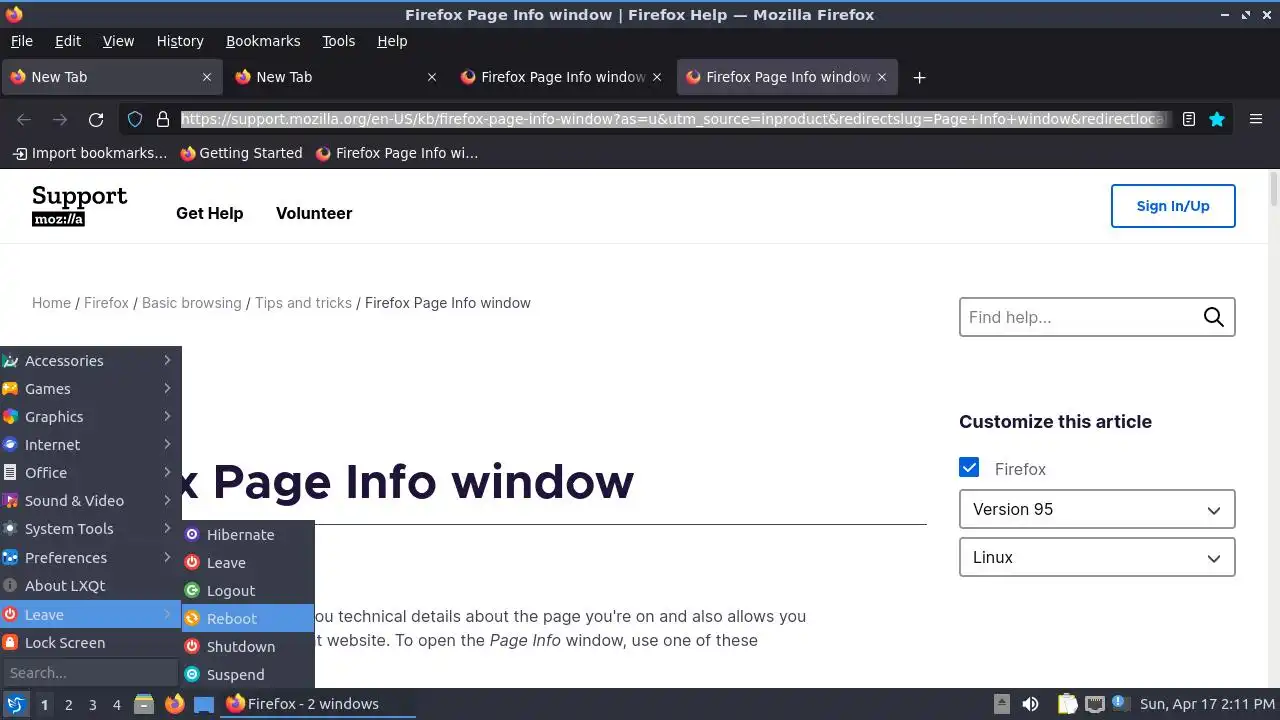Open the Edit menu
The height and width of the screenshot is (720, 1280).
pos(68,41)
